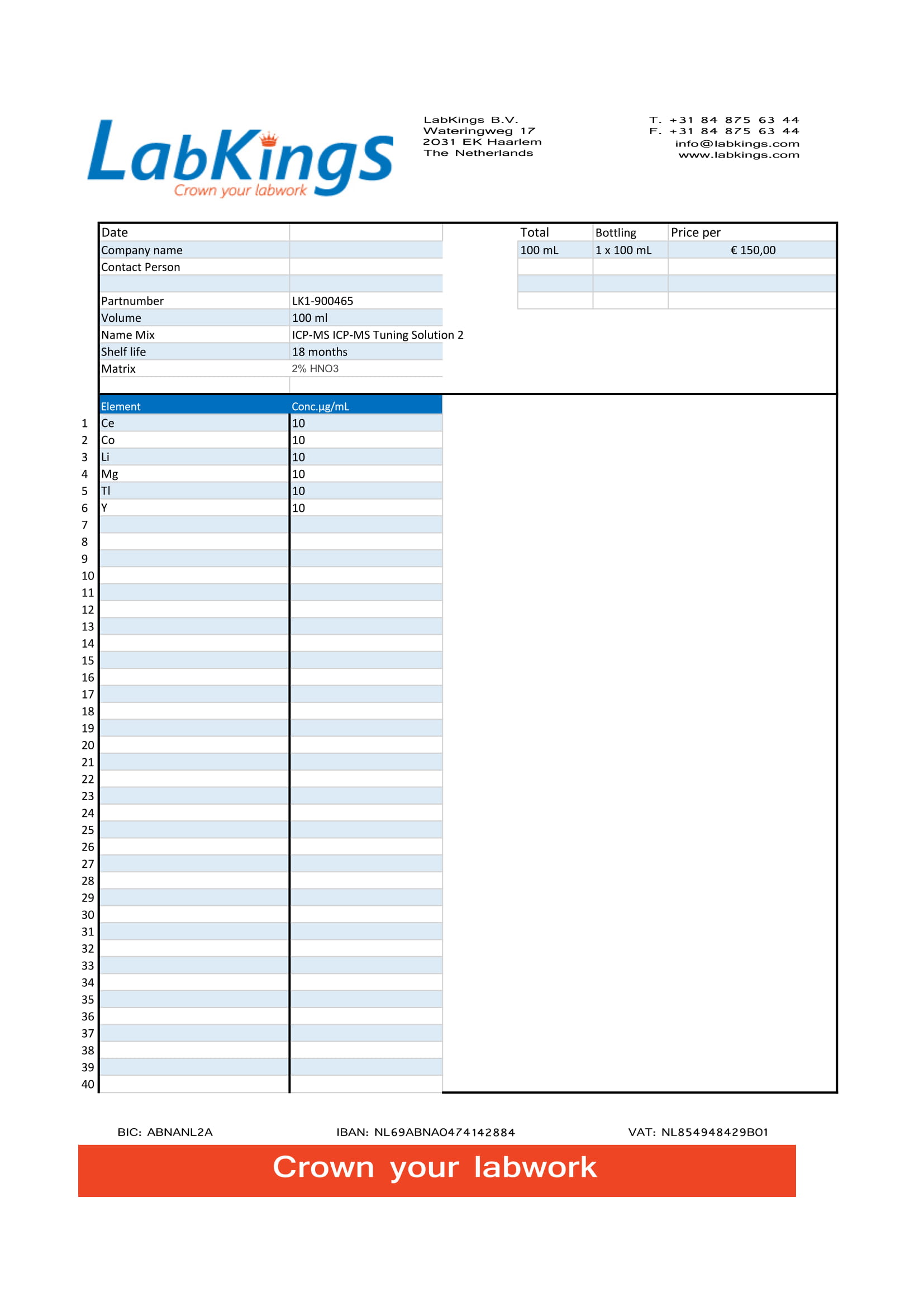924x1307 pixels.
Task: Click the empty Company name value cell
Action: 366,250
